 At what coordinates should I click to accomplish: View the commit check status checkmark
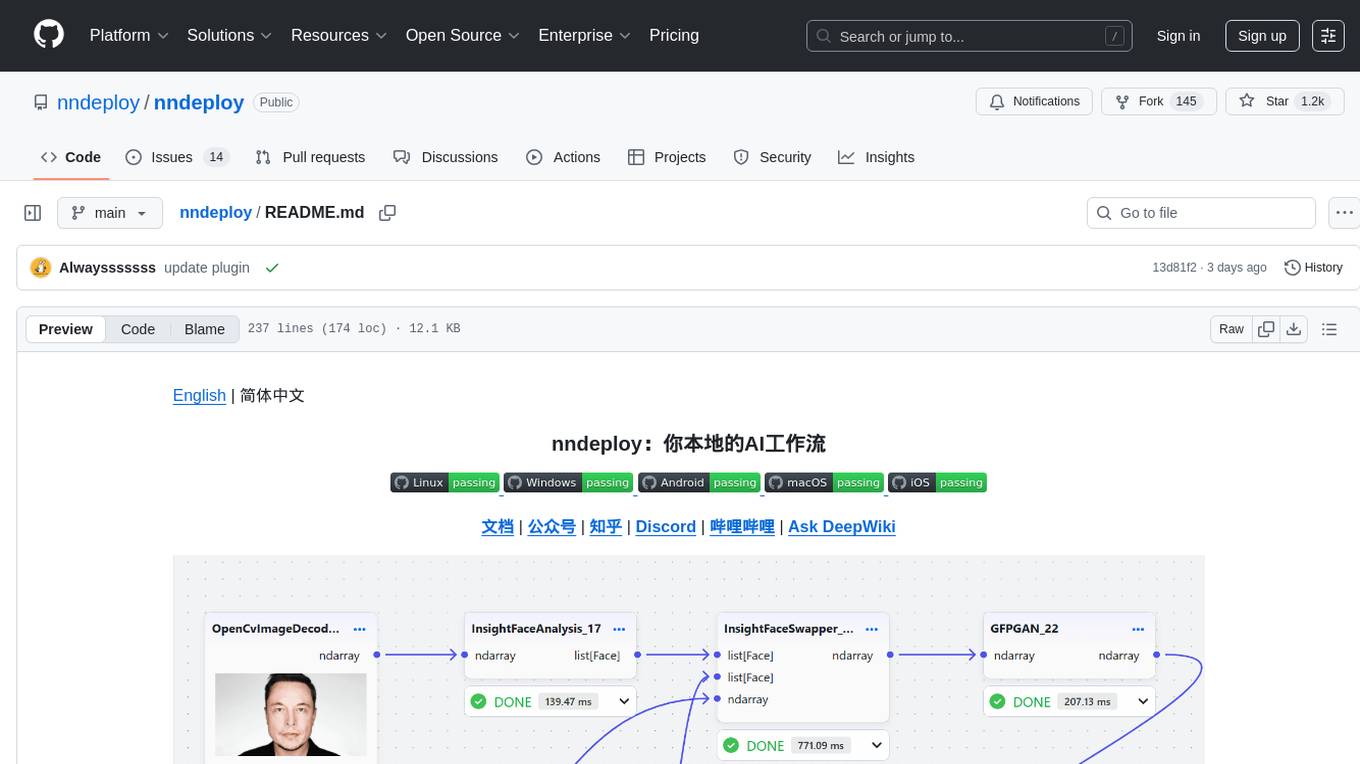pos(272,267)
